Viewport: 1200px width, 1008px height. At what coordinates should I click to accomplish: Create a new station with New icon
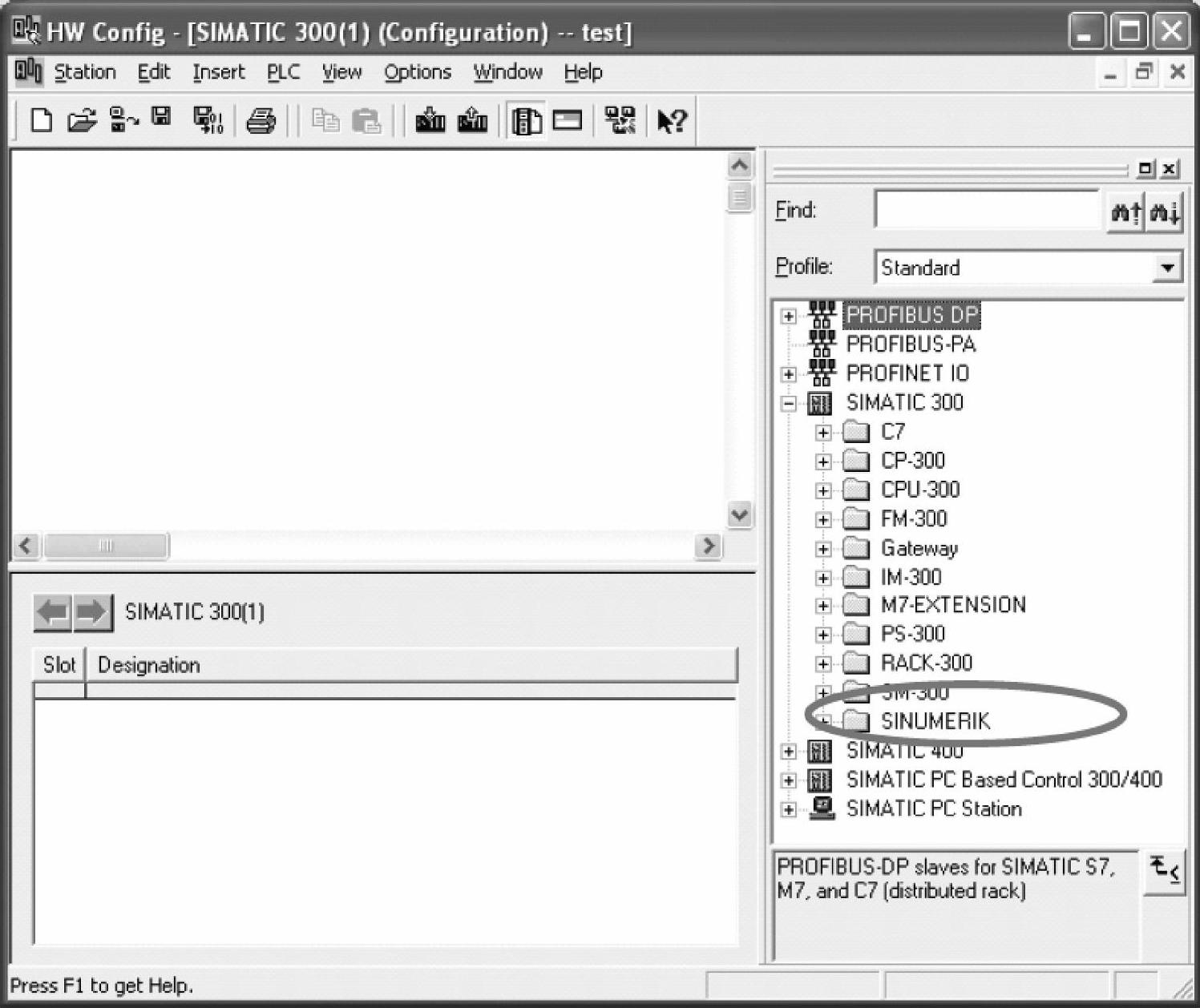pyautogui.click(x=41, y=121)
